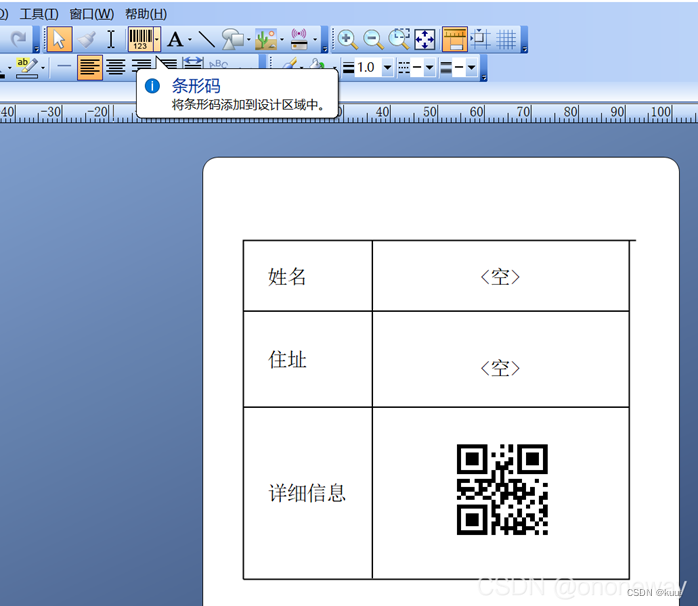Select the 姓名 label text

(287, 277)
